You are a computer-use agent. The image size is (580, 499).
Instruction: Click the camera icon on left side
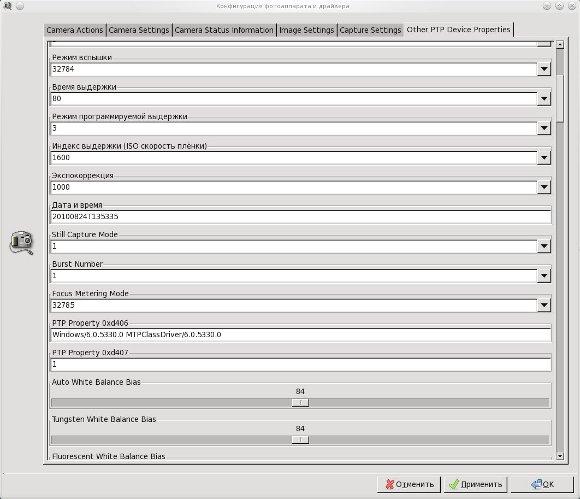[21, 243]
